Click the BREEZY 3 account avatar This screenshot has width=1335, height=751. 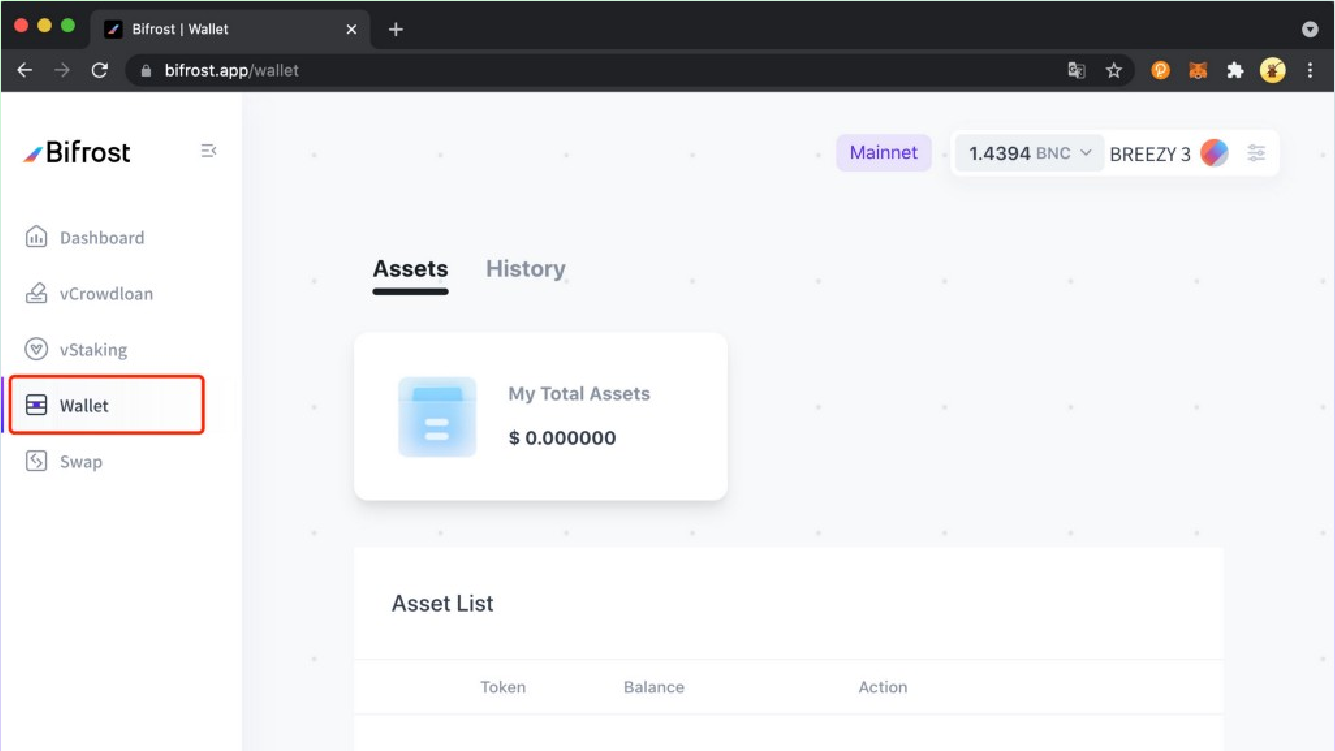[1214, 153]
